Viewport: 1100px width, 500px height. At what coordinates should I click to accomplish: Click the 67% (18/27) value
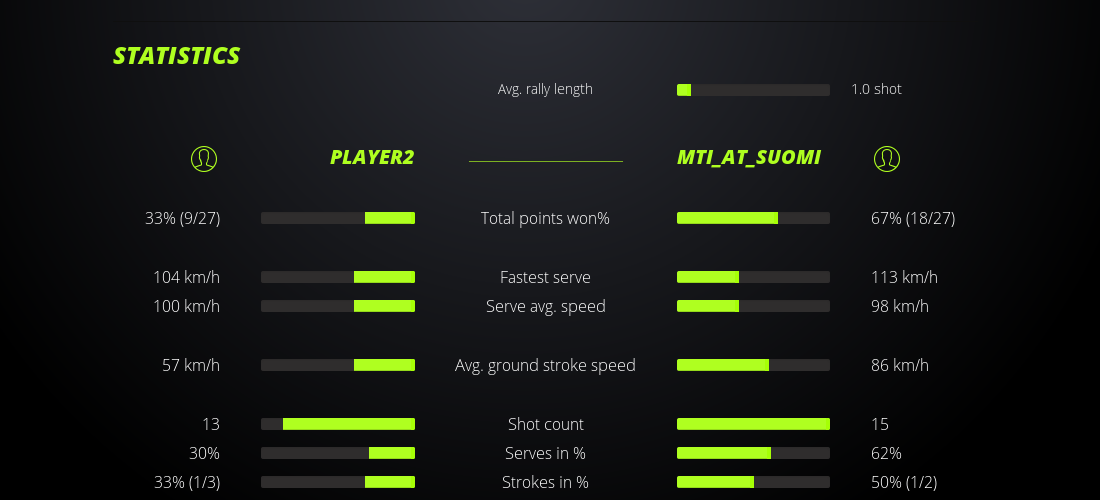[913, 218]
